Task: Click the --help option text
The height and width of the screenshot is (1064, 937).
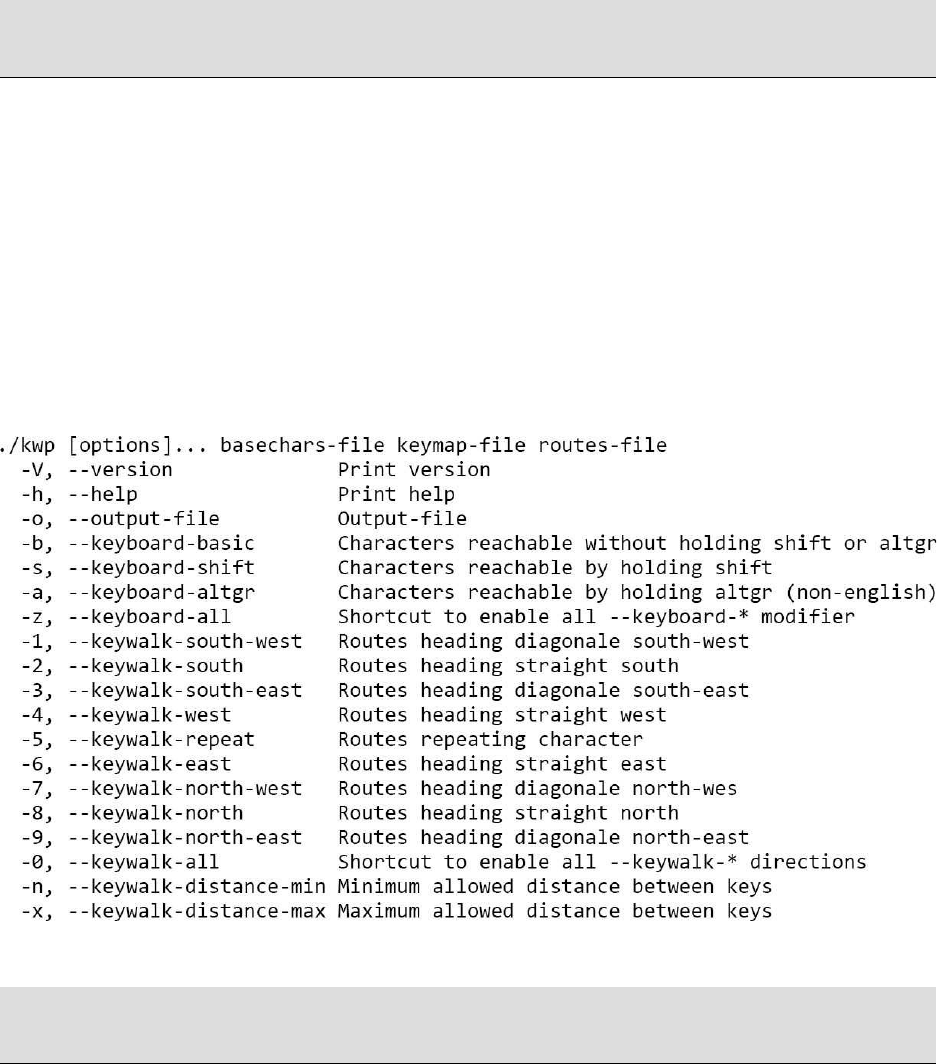Action: (103, 494)
